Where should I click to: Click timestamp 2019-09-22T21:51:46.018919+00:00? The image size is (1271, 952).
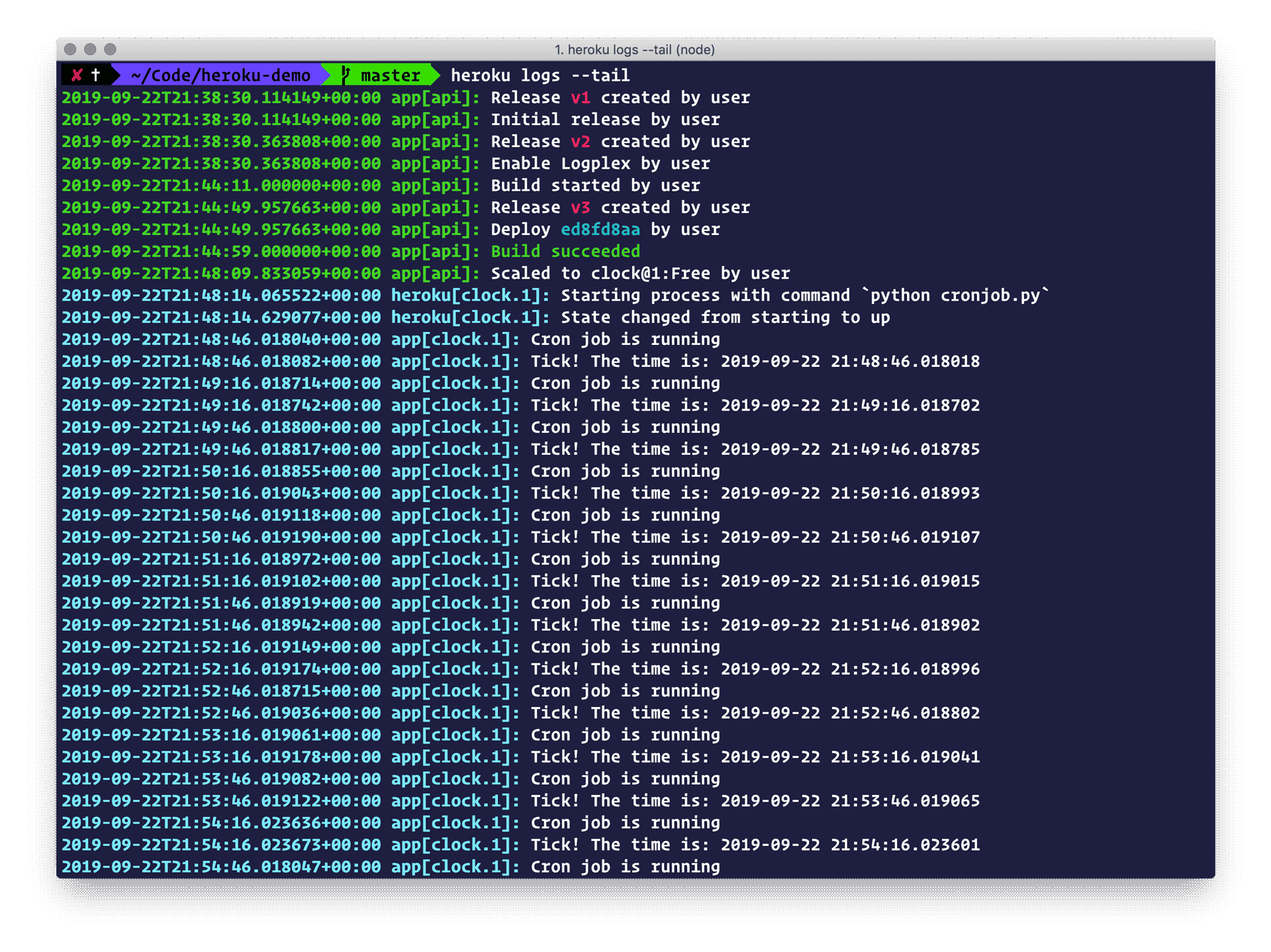pyautogui.click(x=221, y=603)
